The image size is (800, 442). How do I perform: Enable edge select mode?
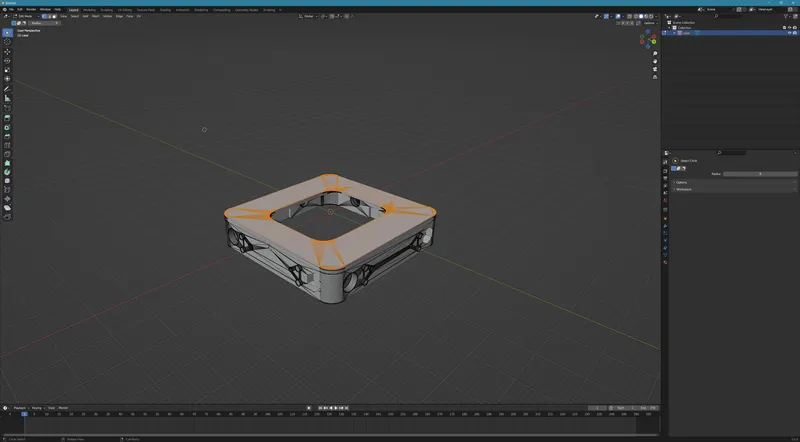click(x=49, y=16)
